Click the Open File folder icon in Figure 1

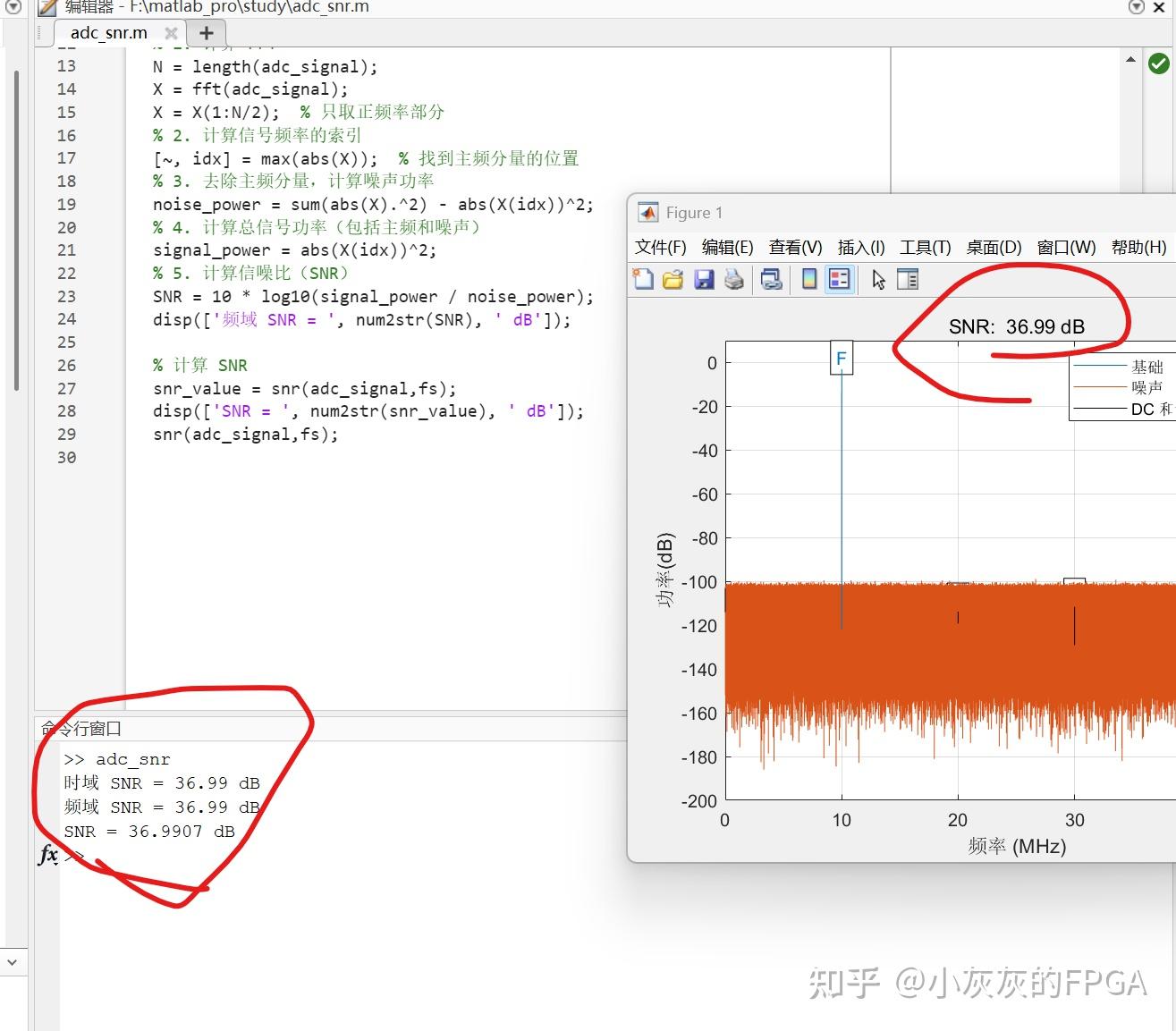[x=673, y=280]
